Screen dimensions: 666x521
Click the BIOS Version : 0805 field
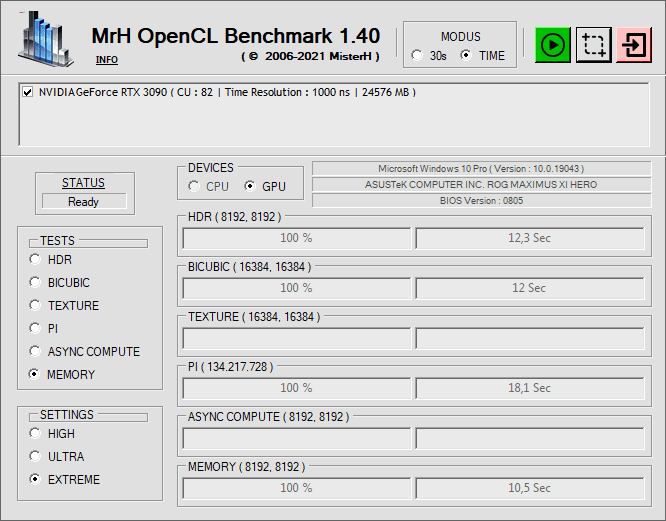[481, 200]
